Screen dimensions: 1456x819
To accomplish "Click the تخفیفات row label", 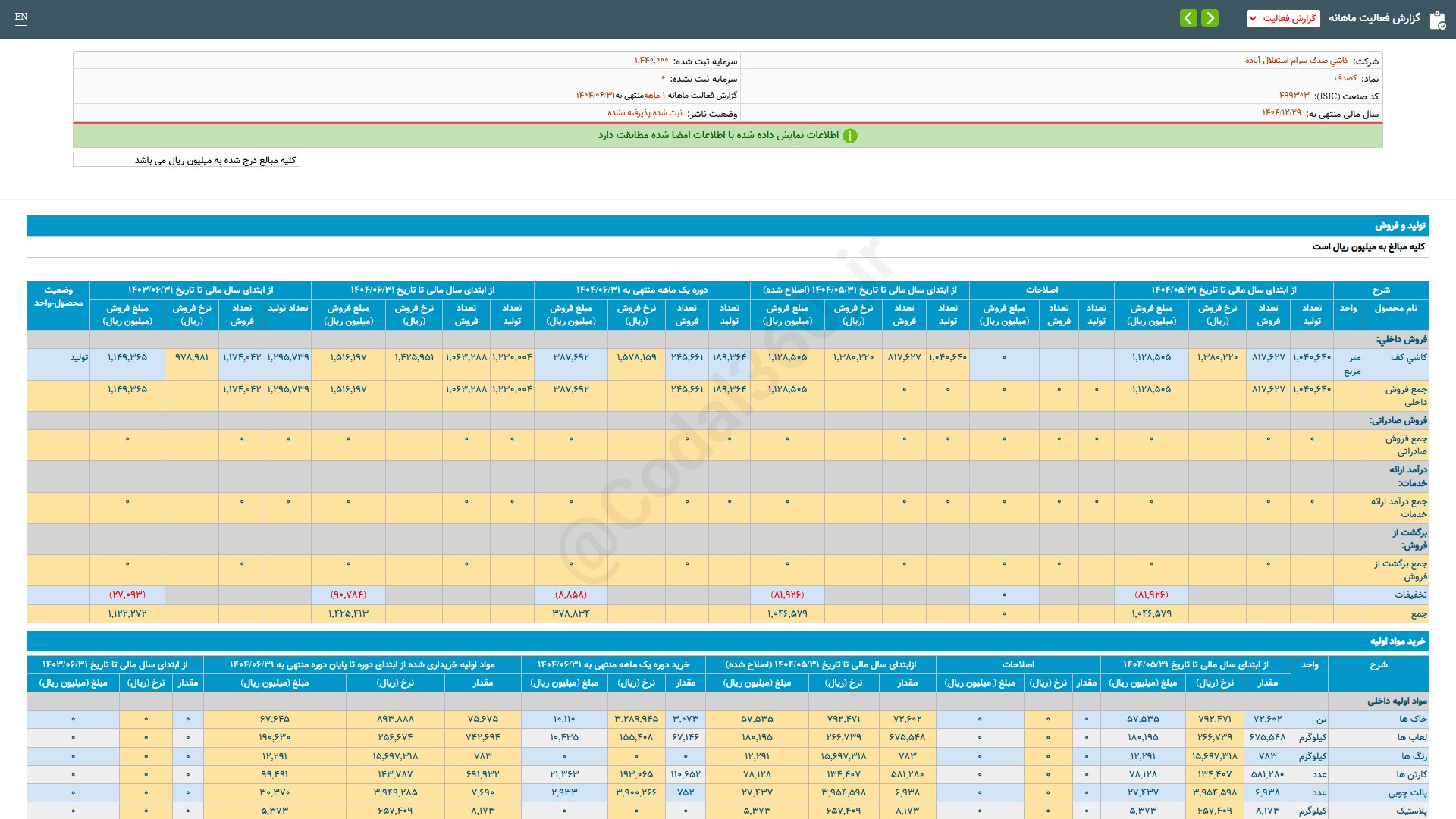I will coord(1410,595).
